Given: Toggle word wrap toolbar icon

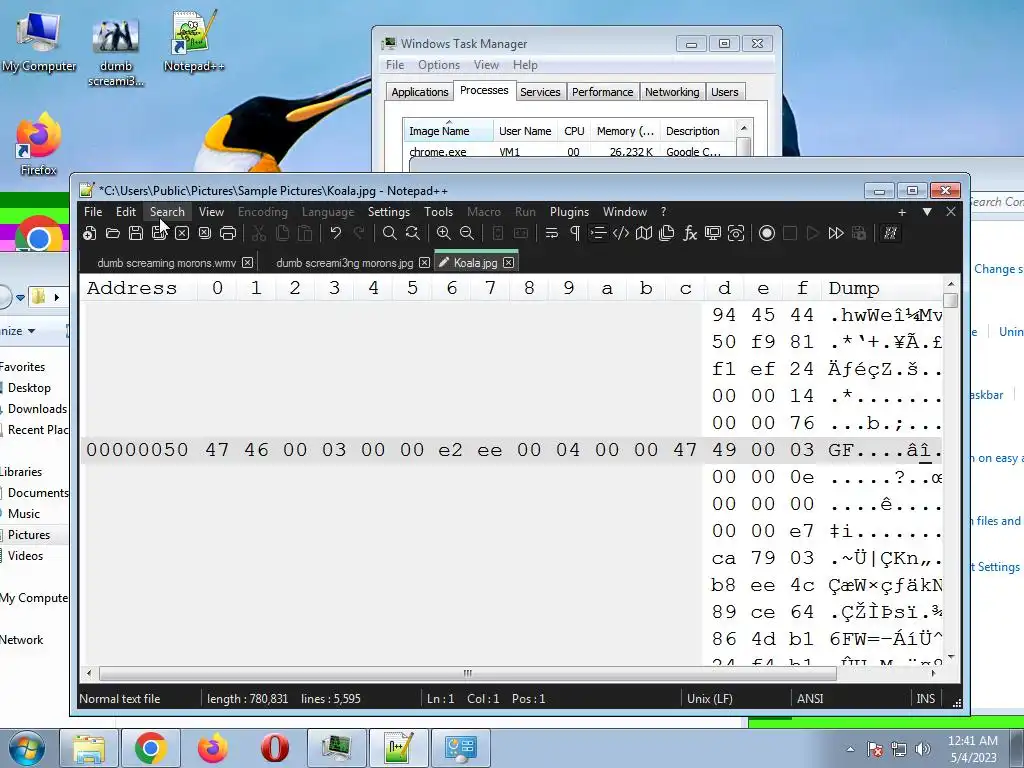Looking at the screenshot, I should point(552,233).
